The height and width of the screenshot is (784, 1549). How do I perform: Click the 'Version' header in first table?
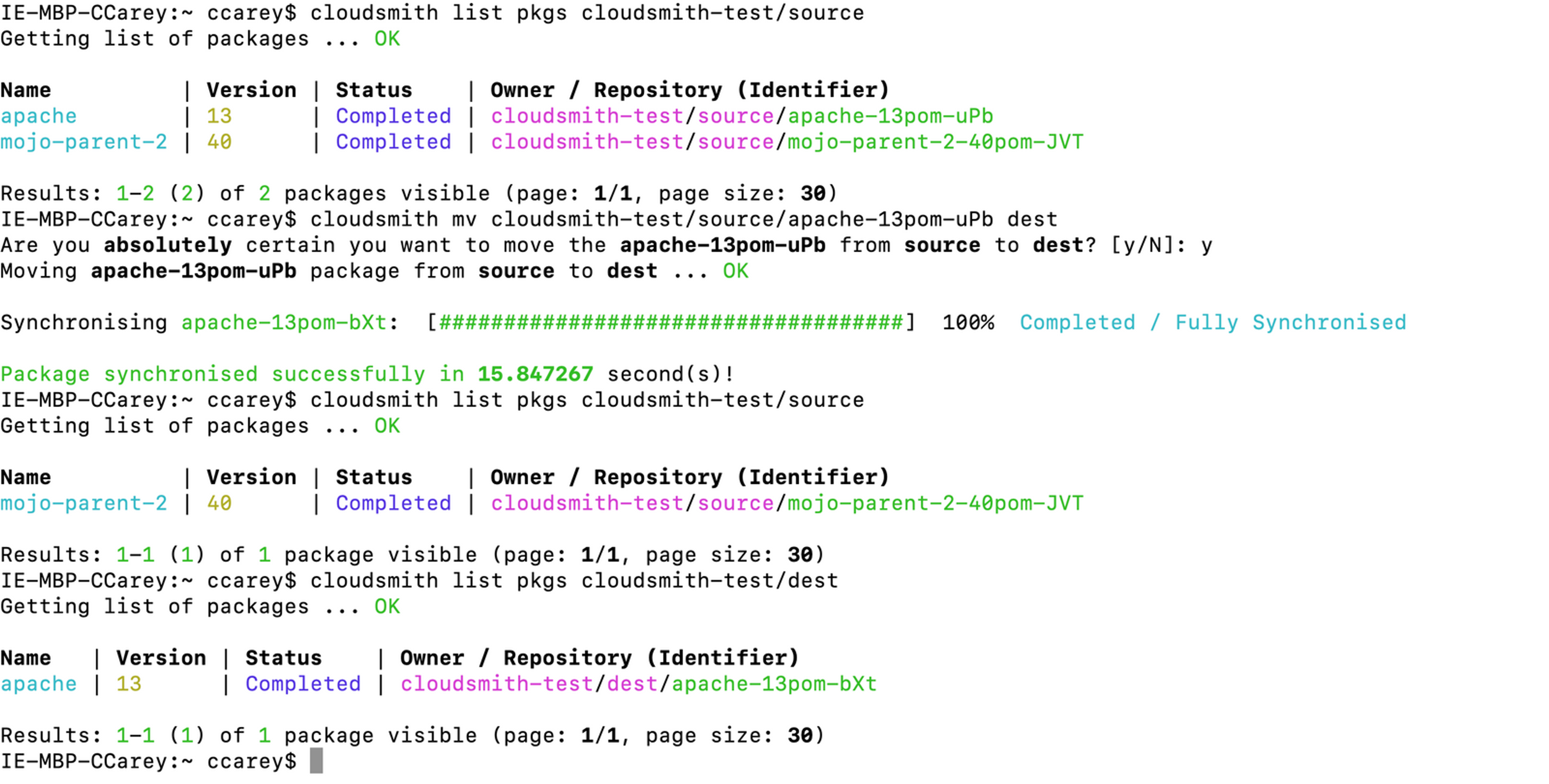click(x=251, y=90)
